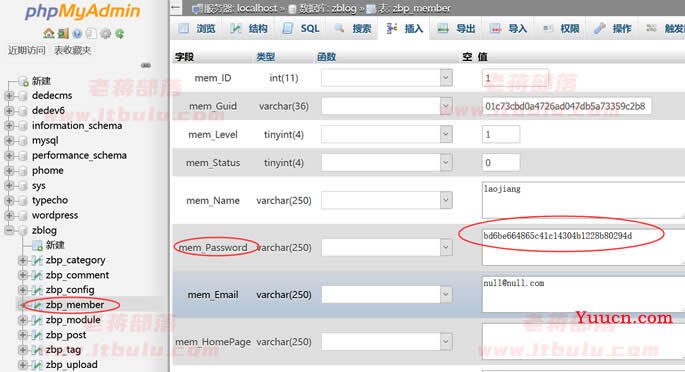Expand the mysql database node
Image resolution: width=685 pixels, height=372 pixels.
click(x=9, y=141)
